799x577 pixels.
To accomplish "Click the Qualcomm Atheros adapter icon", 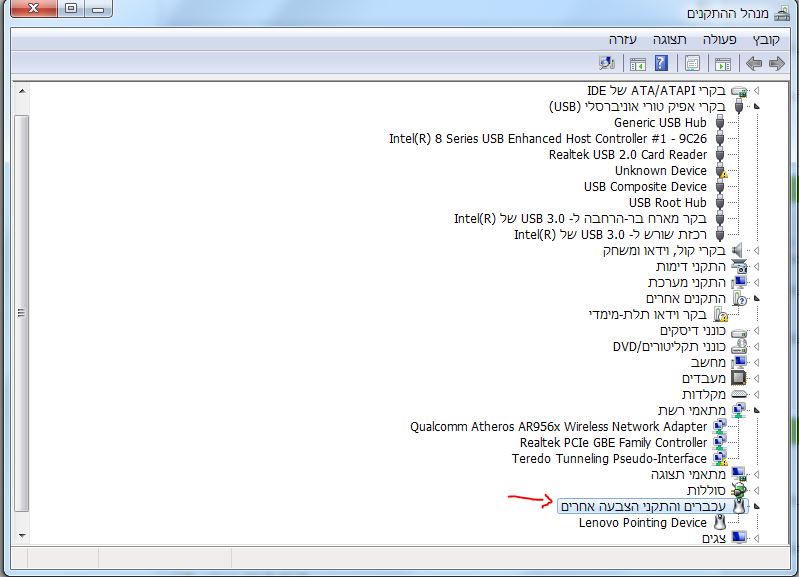I will [720, 427].
